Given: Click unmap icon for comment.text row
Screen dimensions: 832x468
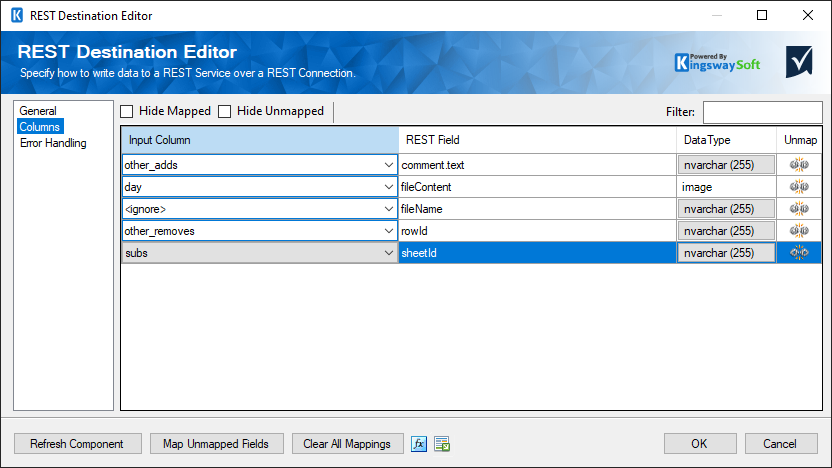Looking at the screenshot, I should [799, 165].
